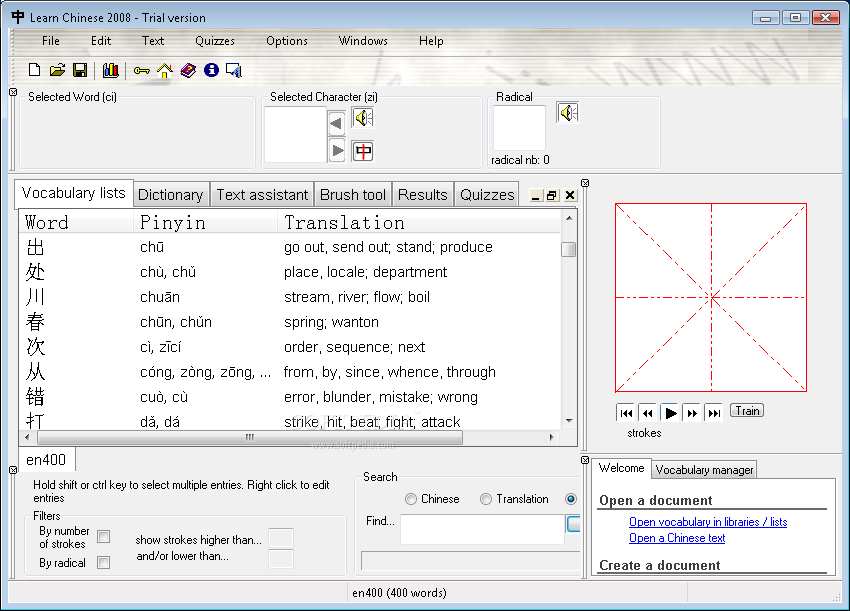Open the vocabulary books toolbar icon
This screenshot has height=611, width=850.
point(111,70)
